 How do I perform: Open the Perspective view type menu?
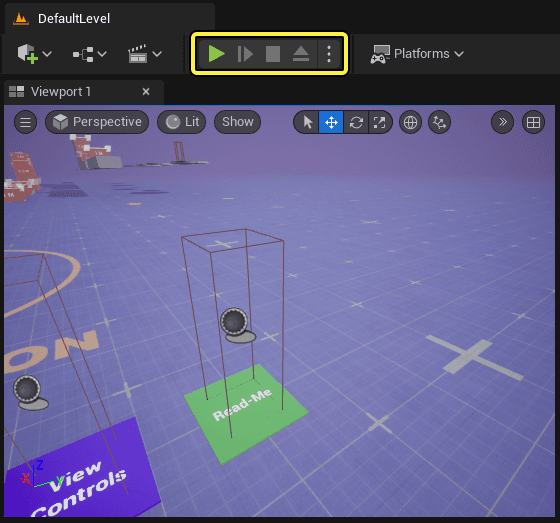[x=97, y=122]
